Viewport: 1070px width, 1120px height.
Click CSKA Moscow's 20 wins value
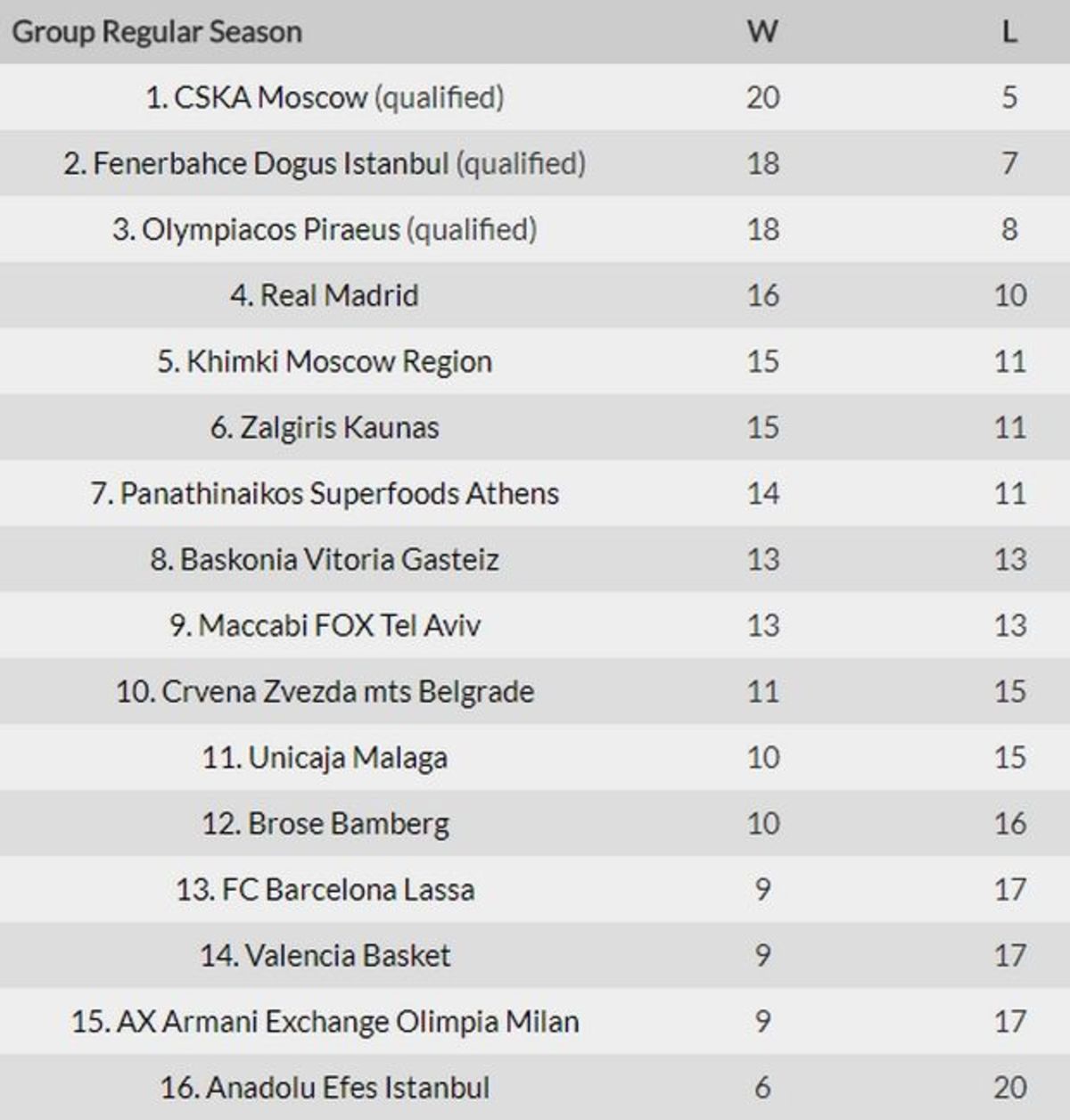point(763,97)
